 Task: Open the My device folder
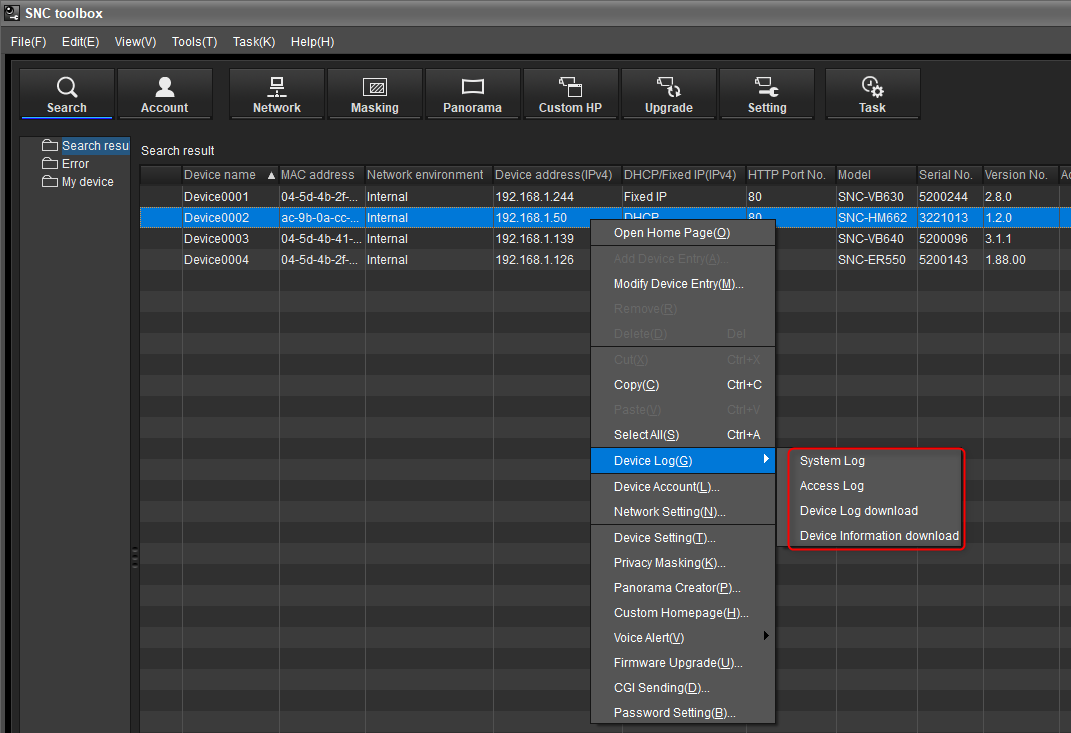pos(87,182)
